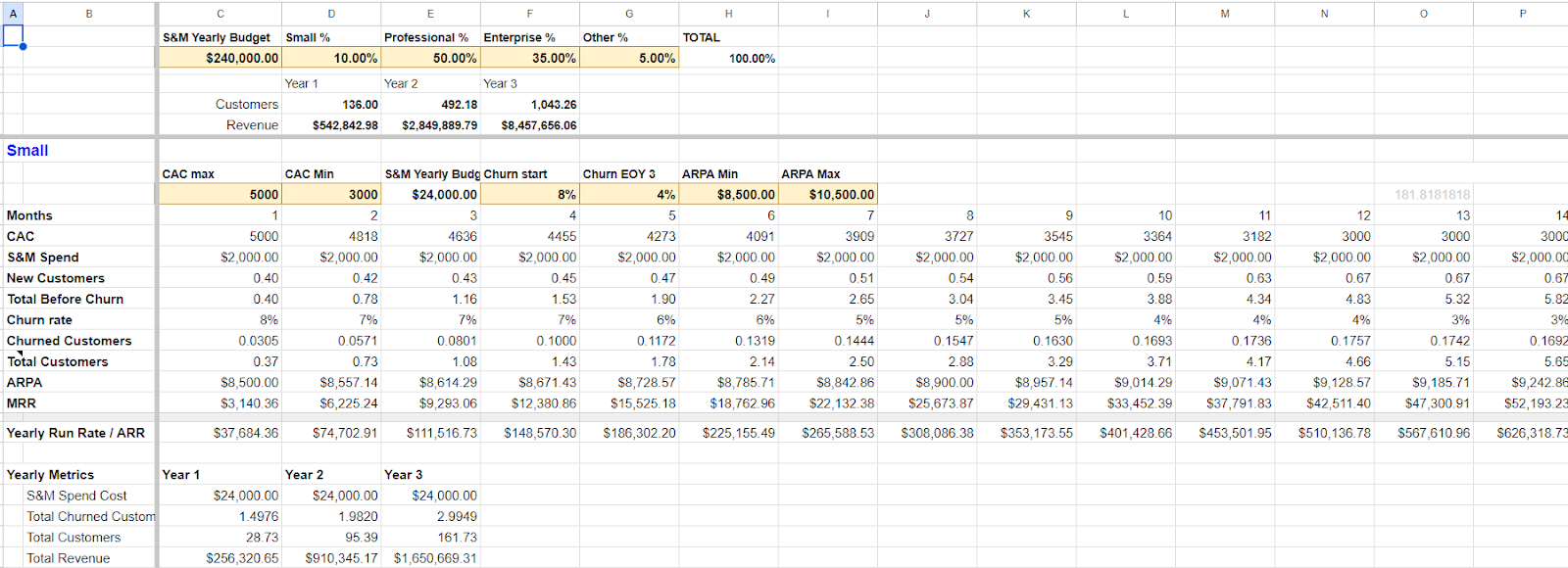Click the 'Yearly Metrics' label
This screenshot has height=568, width=1568.
click(x=50, y=474)
